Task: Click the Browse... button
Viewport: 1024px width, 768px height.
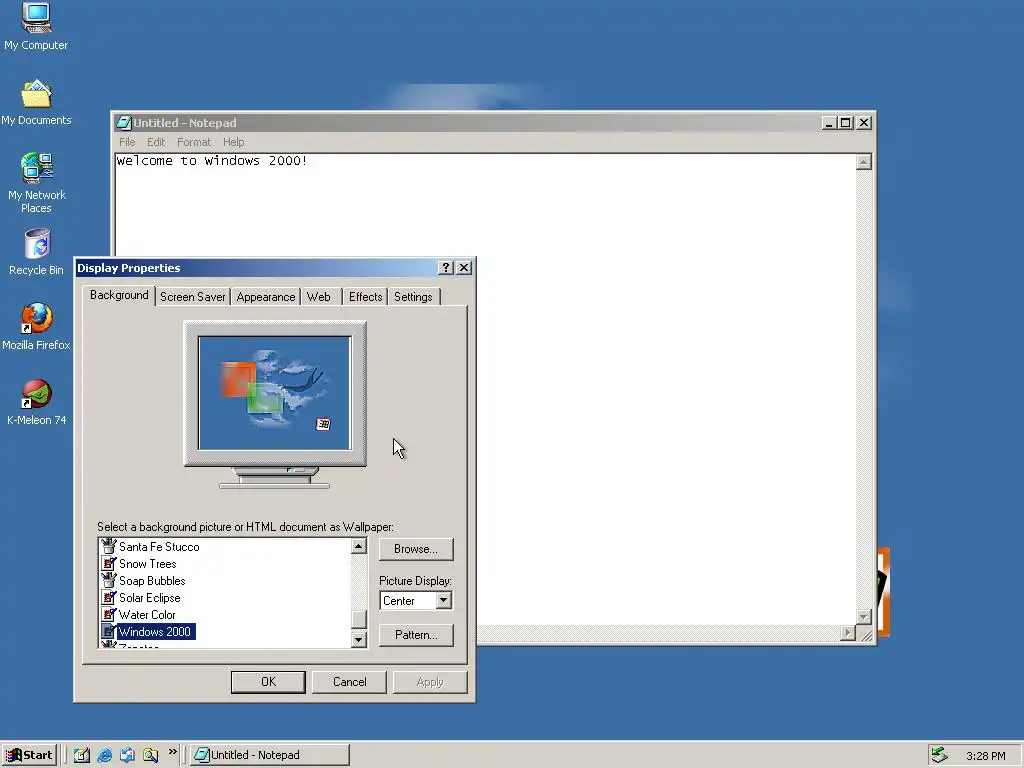Action: click(x=416, y=549)
